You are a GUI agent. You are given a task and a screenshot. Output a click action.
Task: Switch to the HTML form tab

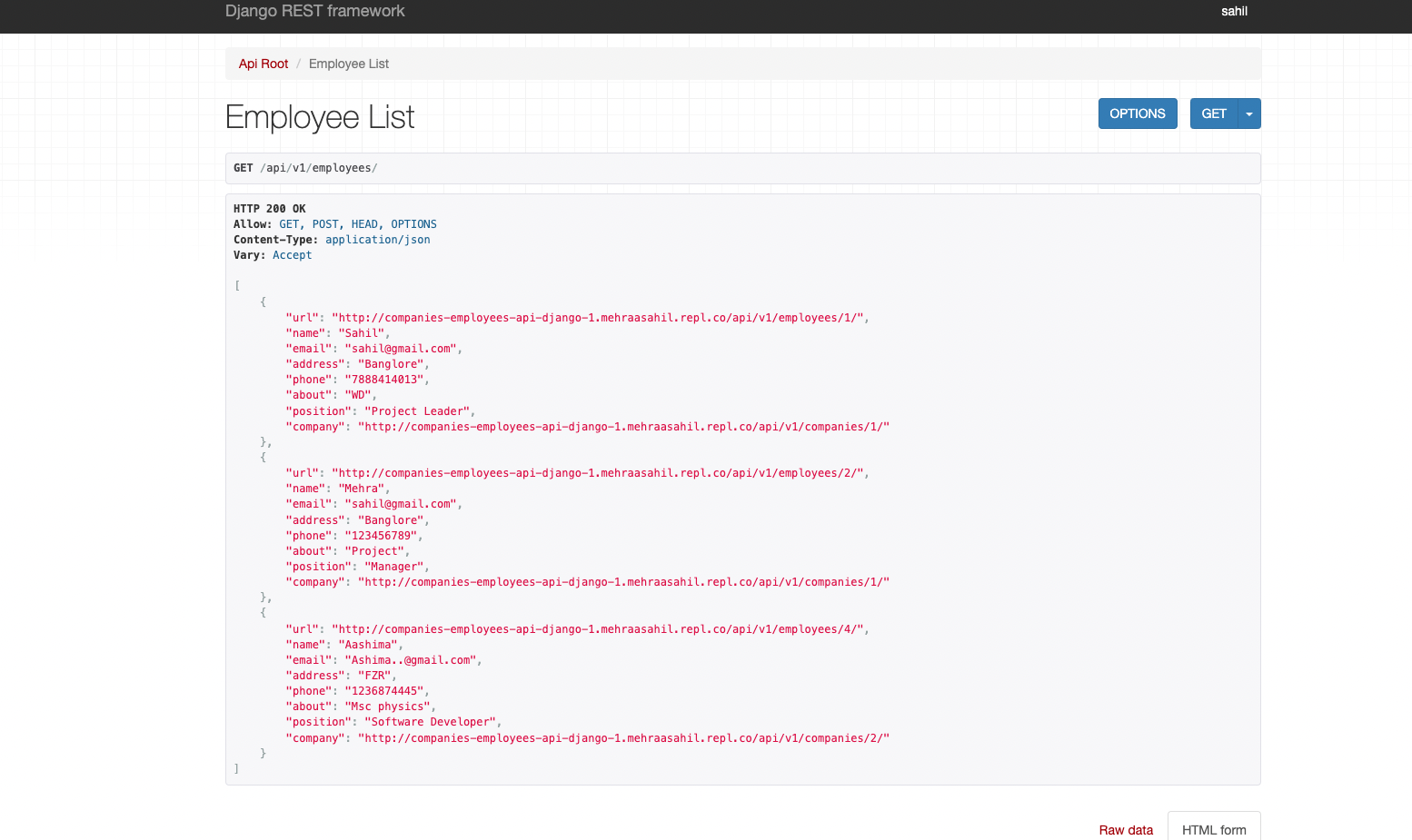1214,829
